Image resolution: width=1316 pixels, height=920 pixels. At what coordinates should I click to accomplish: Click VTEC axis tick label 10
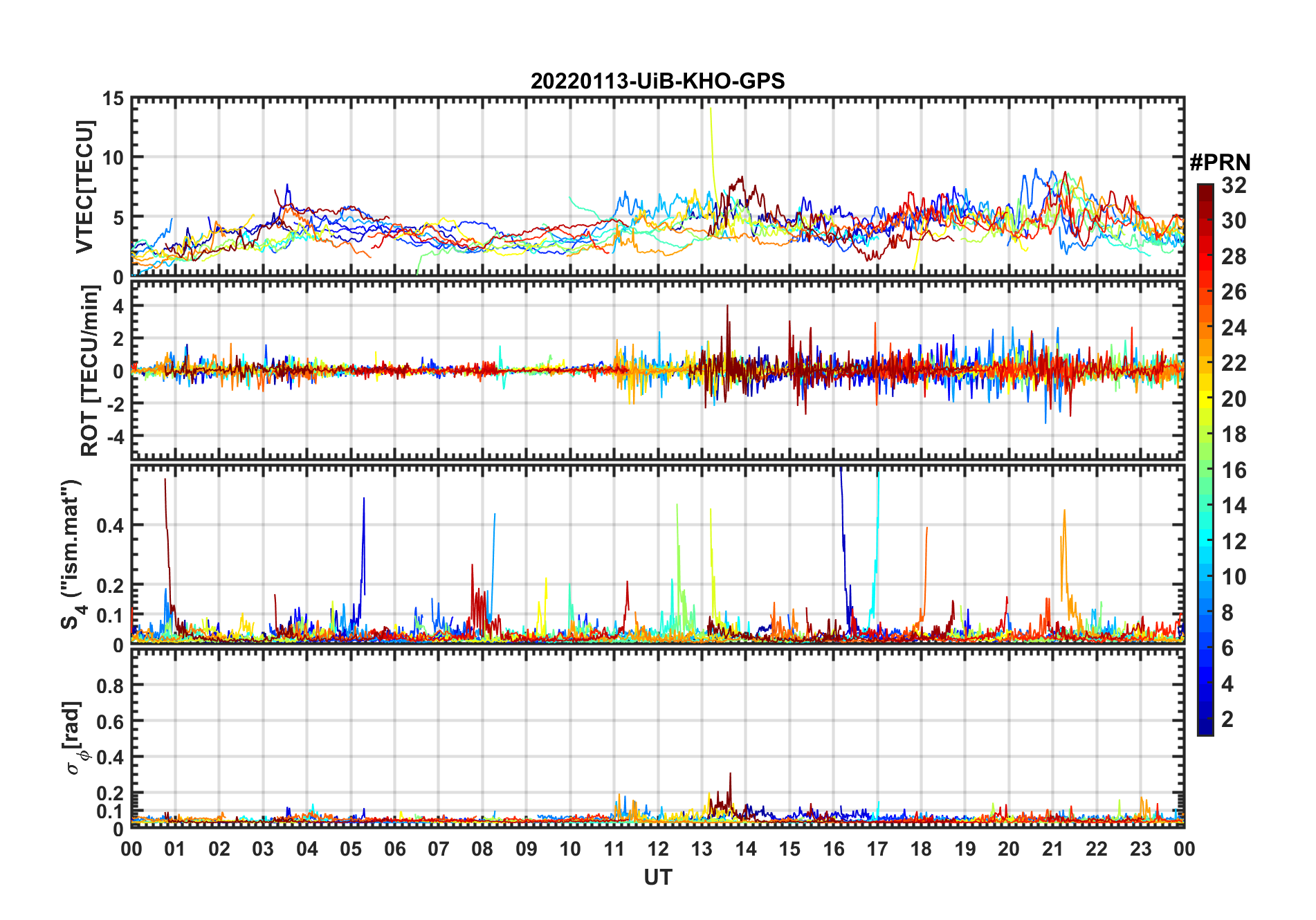(x=113, y=158)
